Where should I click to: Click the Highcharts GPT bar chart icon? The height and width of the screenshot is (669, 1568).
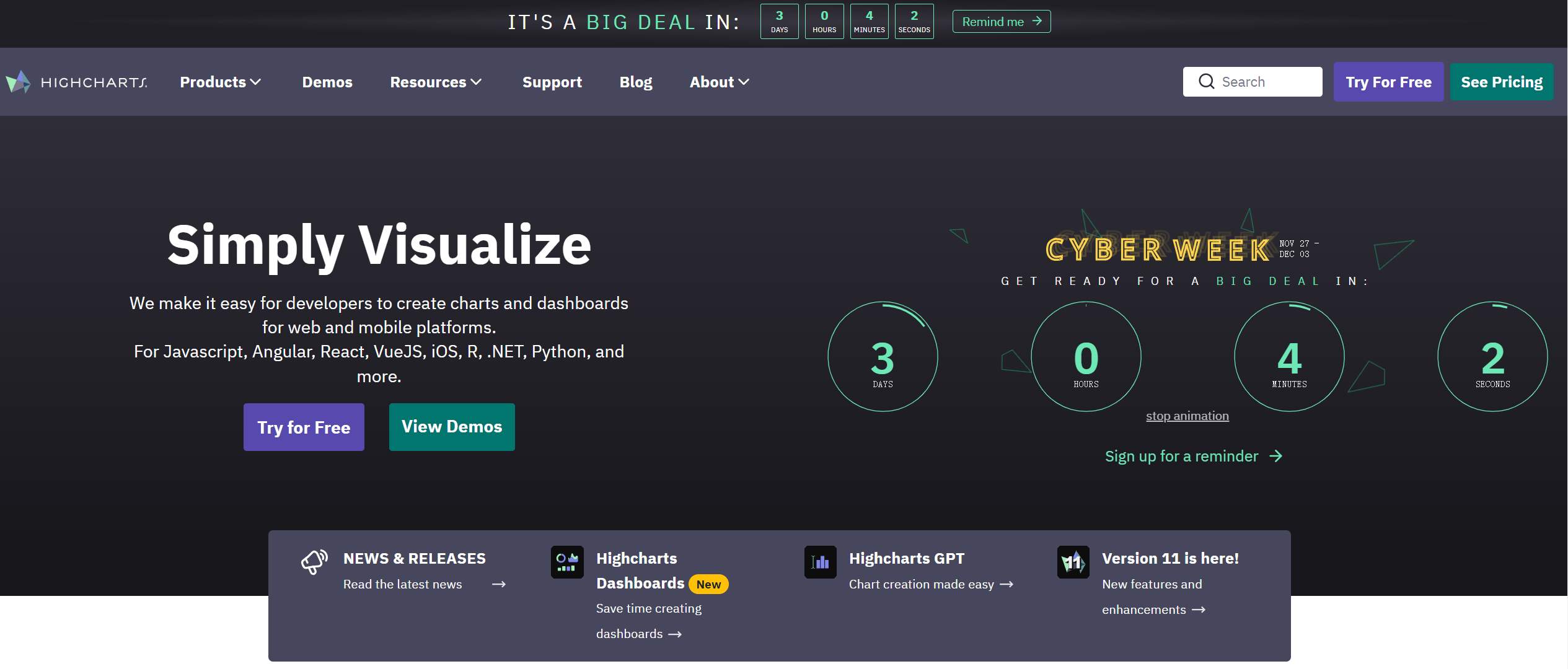(820, 562)
